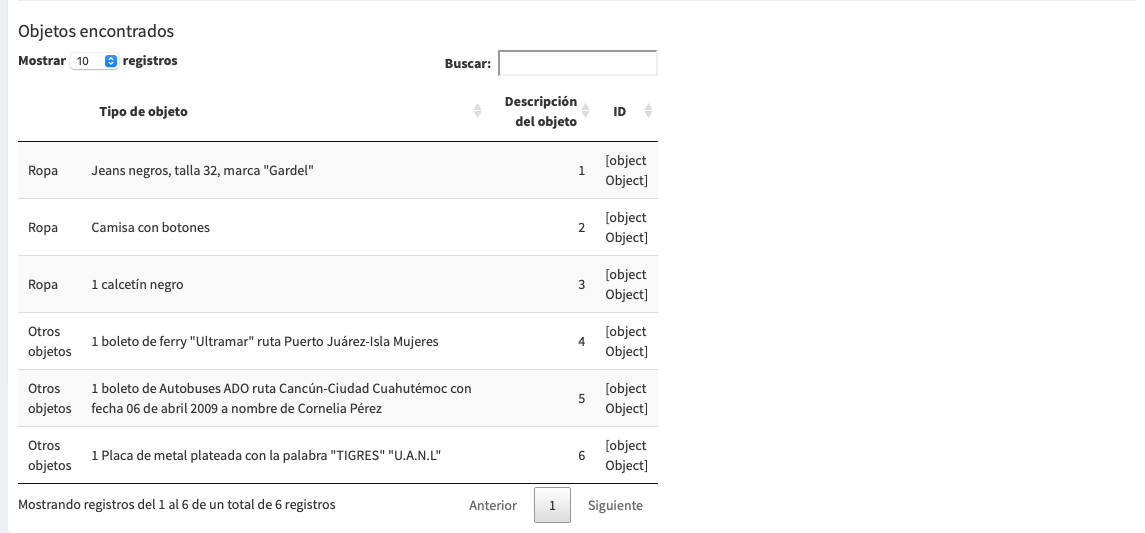
Task: Click the "Objetos encontrados" heading
Action: (x=96, y=32)
